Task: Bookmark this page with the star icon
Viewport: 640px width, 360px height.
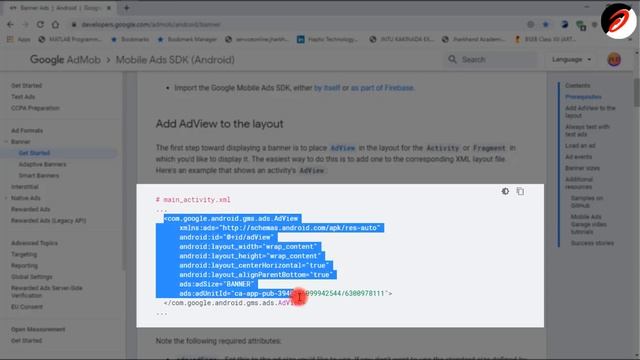Action: pos(546,24)
